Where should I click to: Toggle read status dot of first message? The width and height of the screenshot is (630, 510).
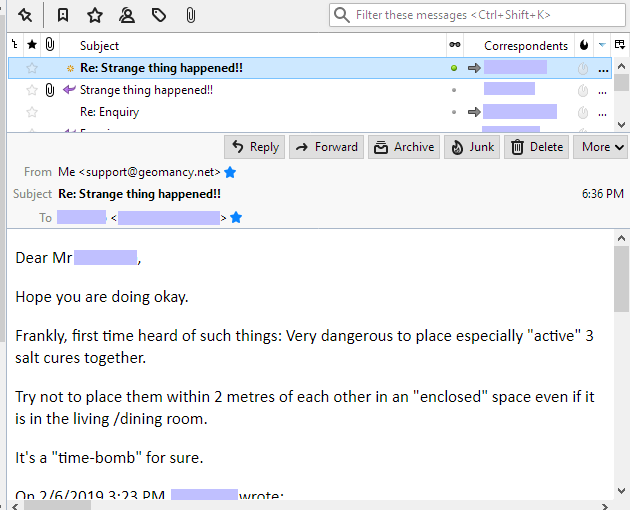454,68
